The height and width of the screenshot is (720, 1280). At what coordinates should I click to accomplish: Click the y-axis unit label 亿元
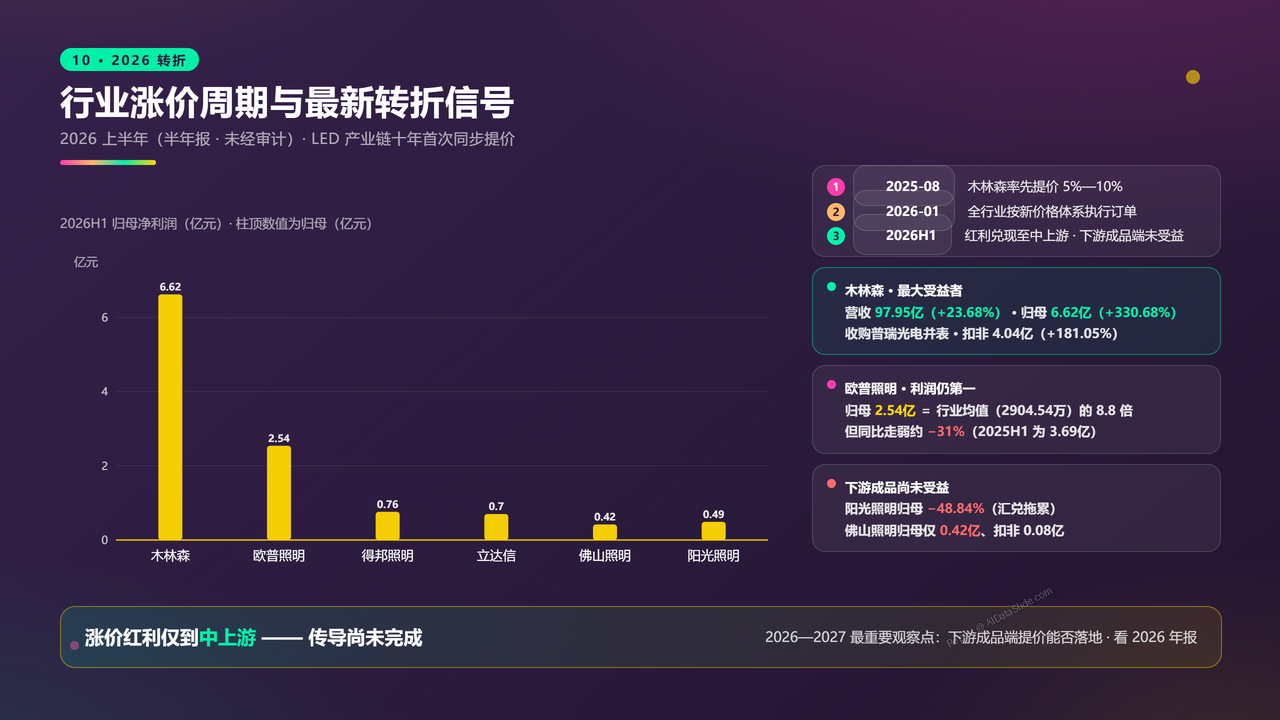pos(87,262)
